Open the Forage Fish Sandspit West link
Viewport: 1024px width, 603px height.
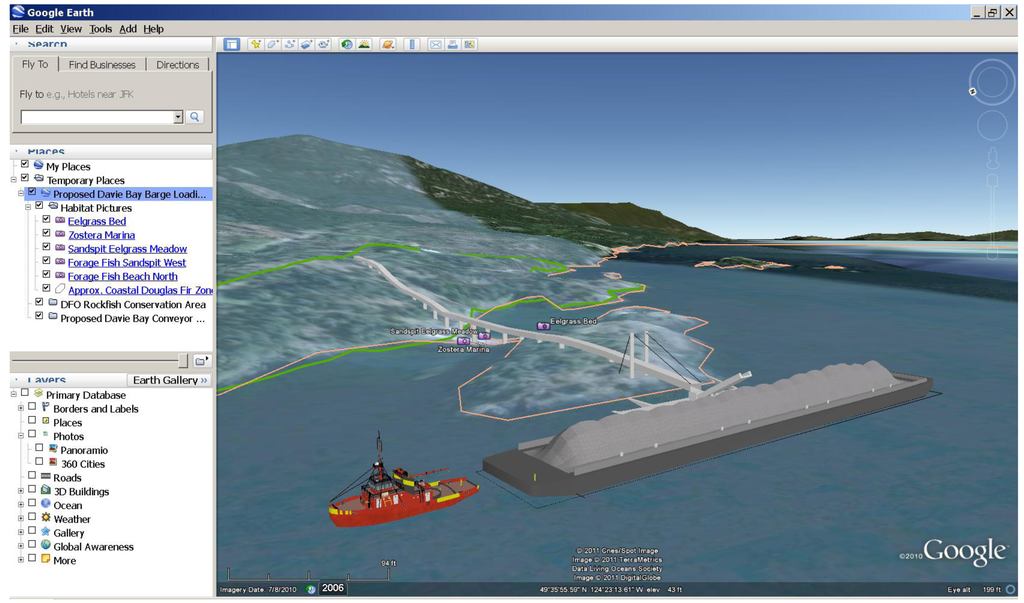pos(127,263)
